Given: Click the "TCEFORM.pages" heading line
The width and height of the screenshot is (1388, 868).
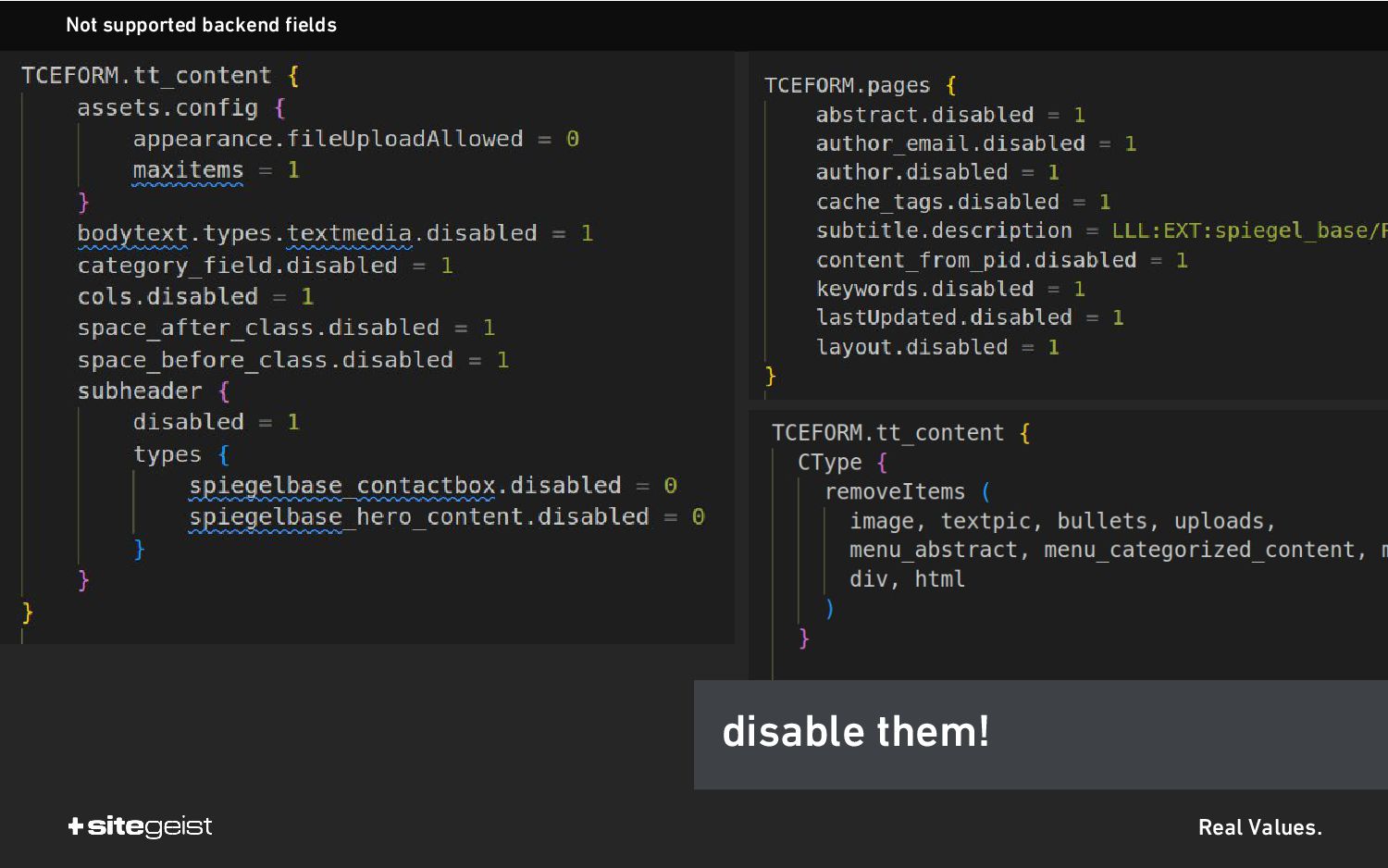Looking at the screenshot, I should coord(847,85).
